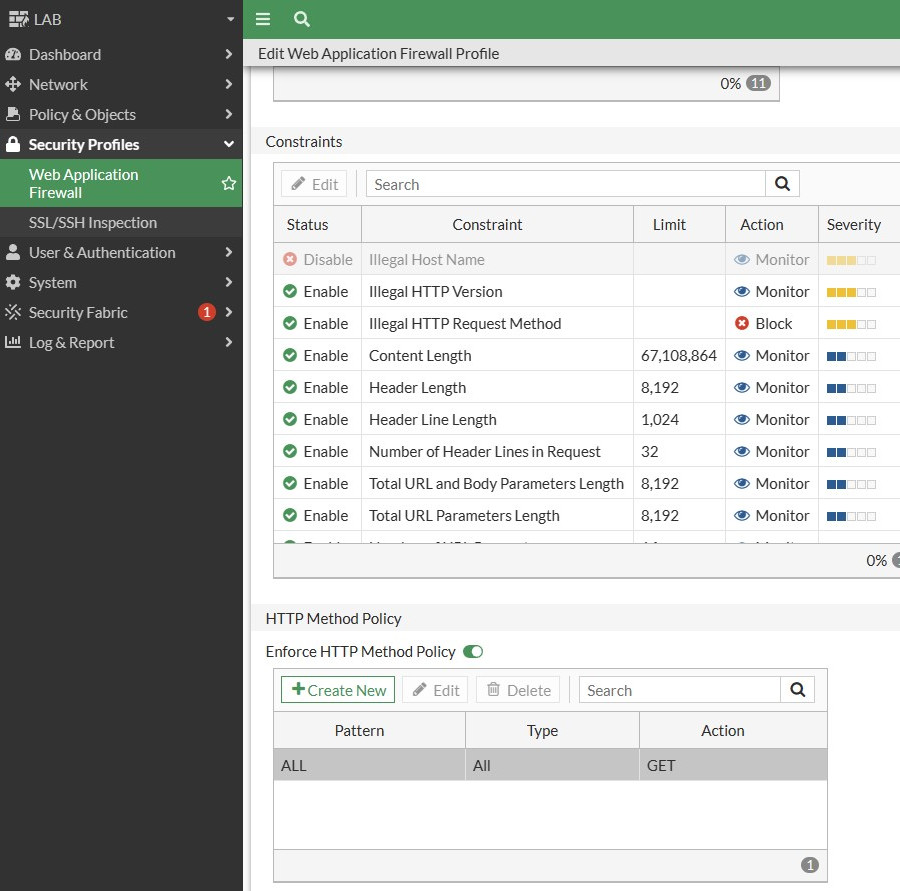The height and width of the screenshot is (891, 900).
Task: Click the Dashboard gauge icon
Action: (x=13, y=55)
